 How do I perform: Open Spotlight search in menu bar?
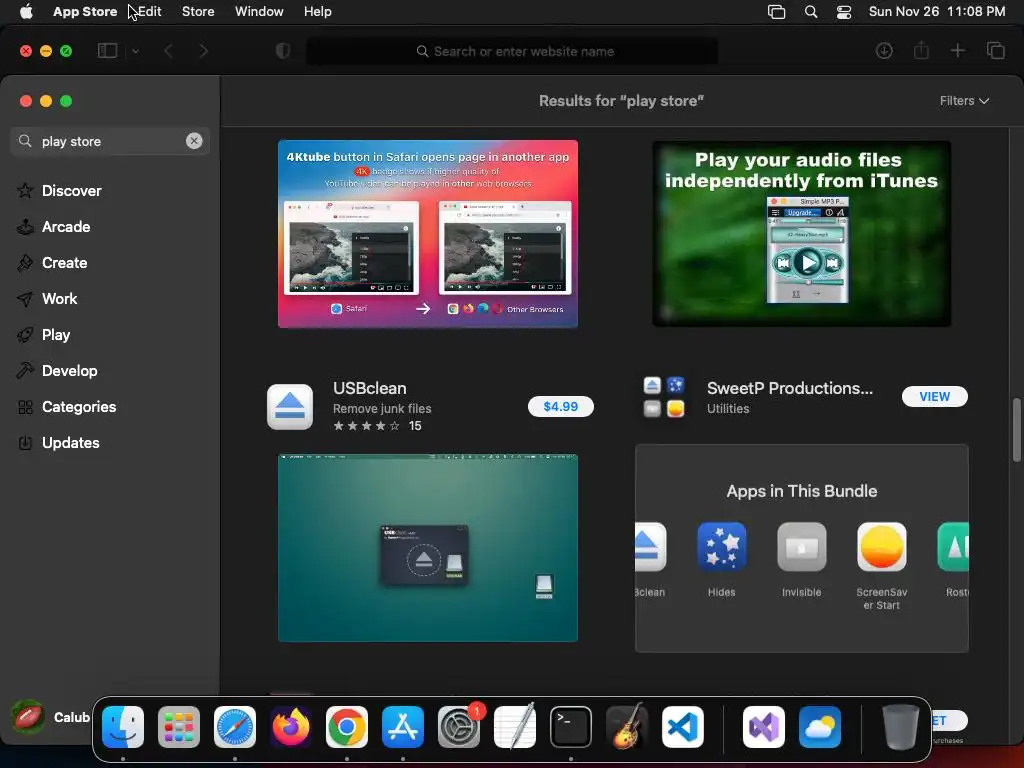click(810, 12)
